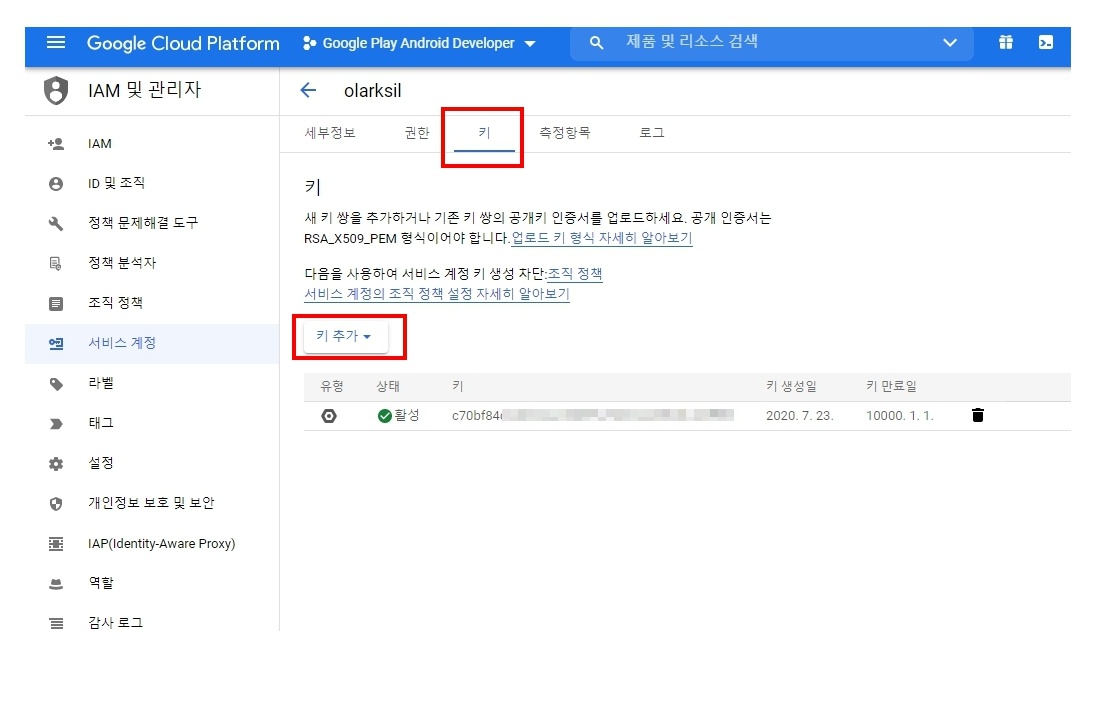Viewport: 1100px width, 704px height.
Task: Open the hamburger navigation menu
Action: pos(56,43)
